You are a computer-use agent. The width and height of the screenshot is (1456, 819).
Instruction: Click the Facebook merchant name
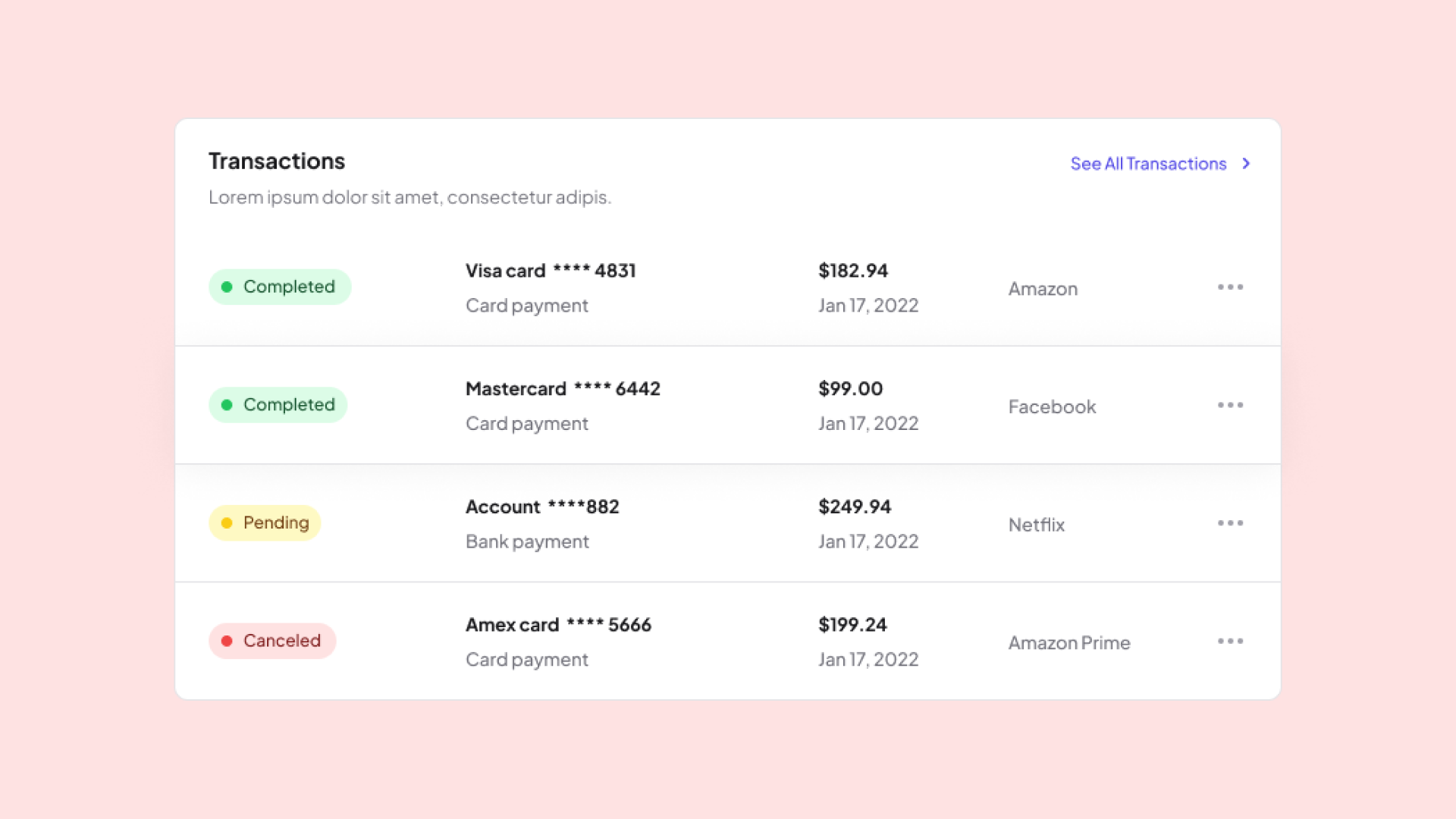(x=1052, y=407)
